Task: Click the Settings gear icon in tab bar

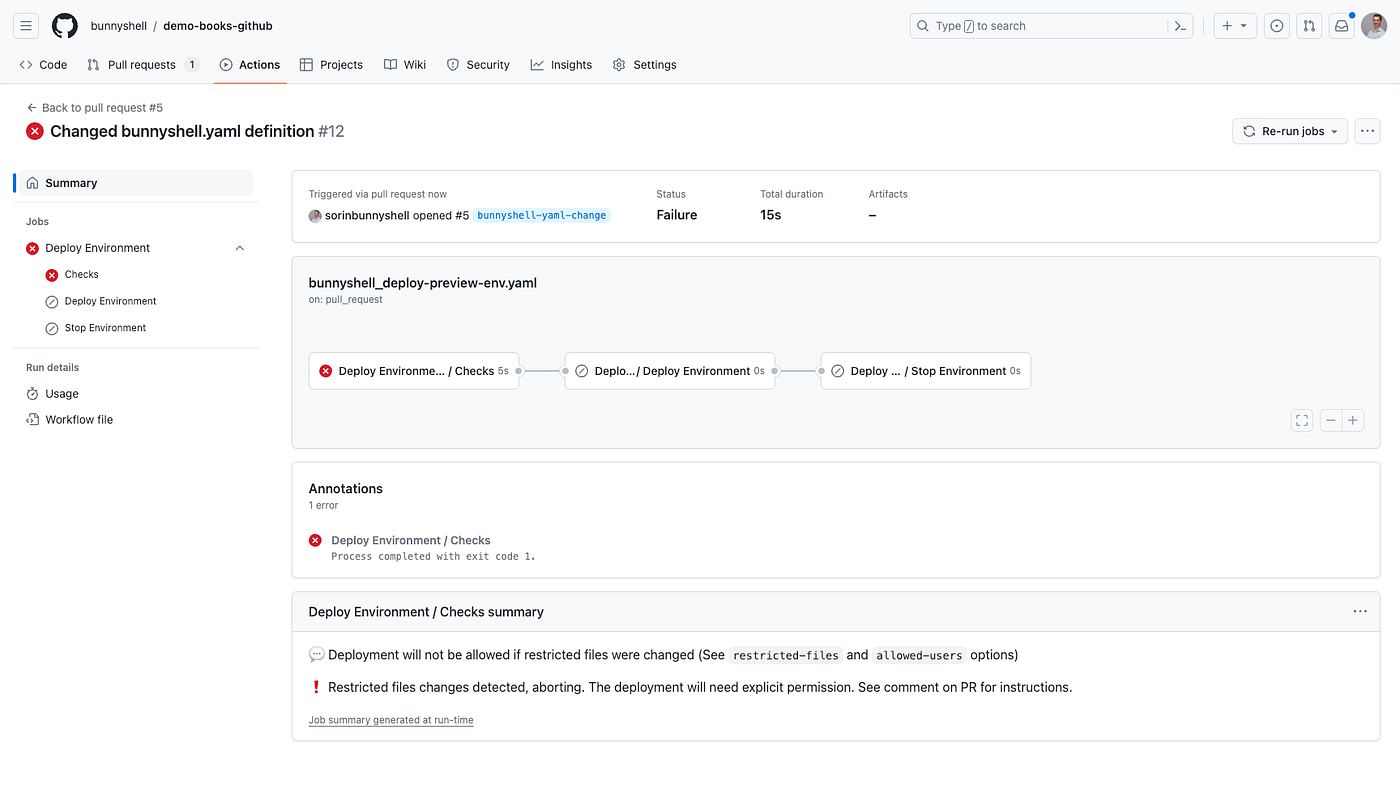Action: click(619, 64)
